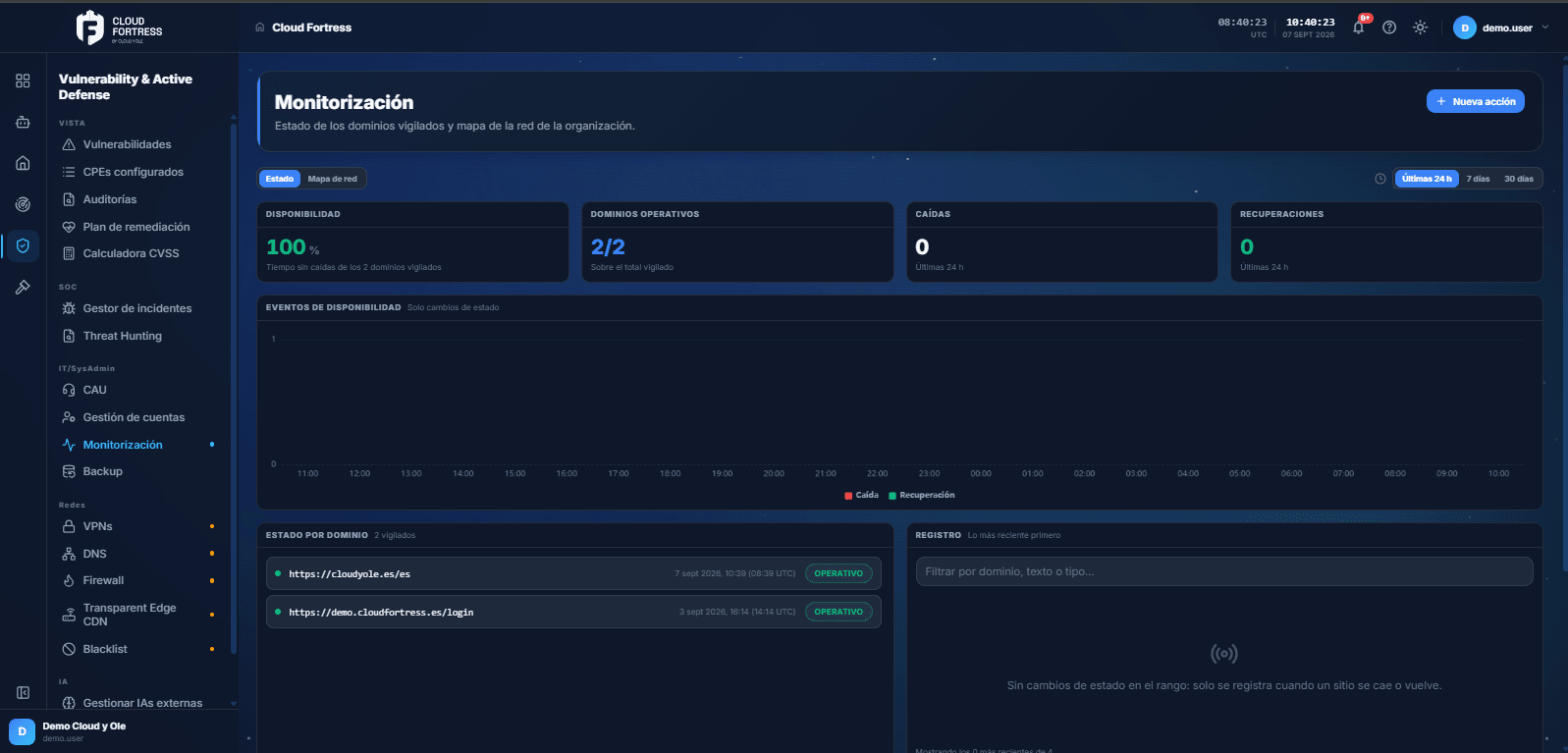Open the radar target icon in left rail
This screenshot has height=753, width=1568.
pos(23,204)
